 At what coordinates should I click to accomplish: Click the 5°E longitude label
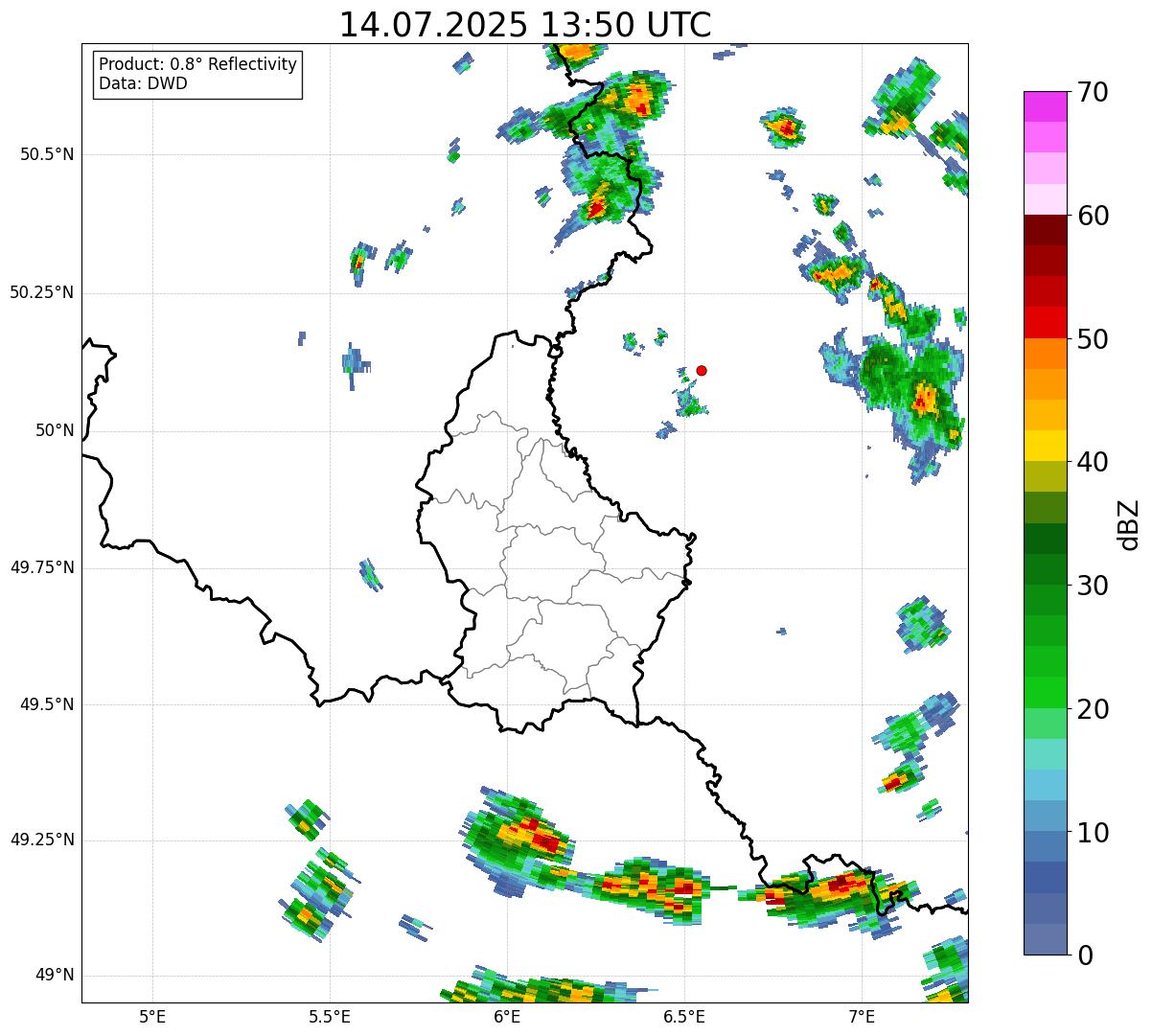pos(152,1016)
